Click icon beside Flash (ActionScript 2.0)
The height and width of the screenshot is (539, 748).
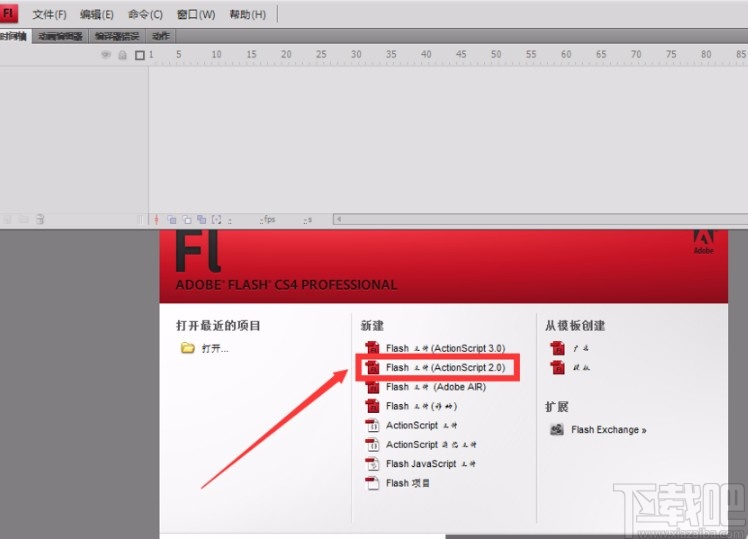372,367
